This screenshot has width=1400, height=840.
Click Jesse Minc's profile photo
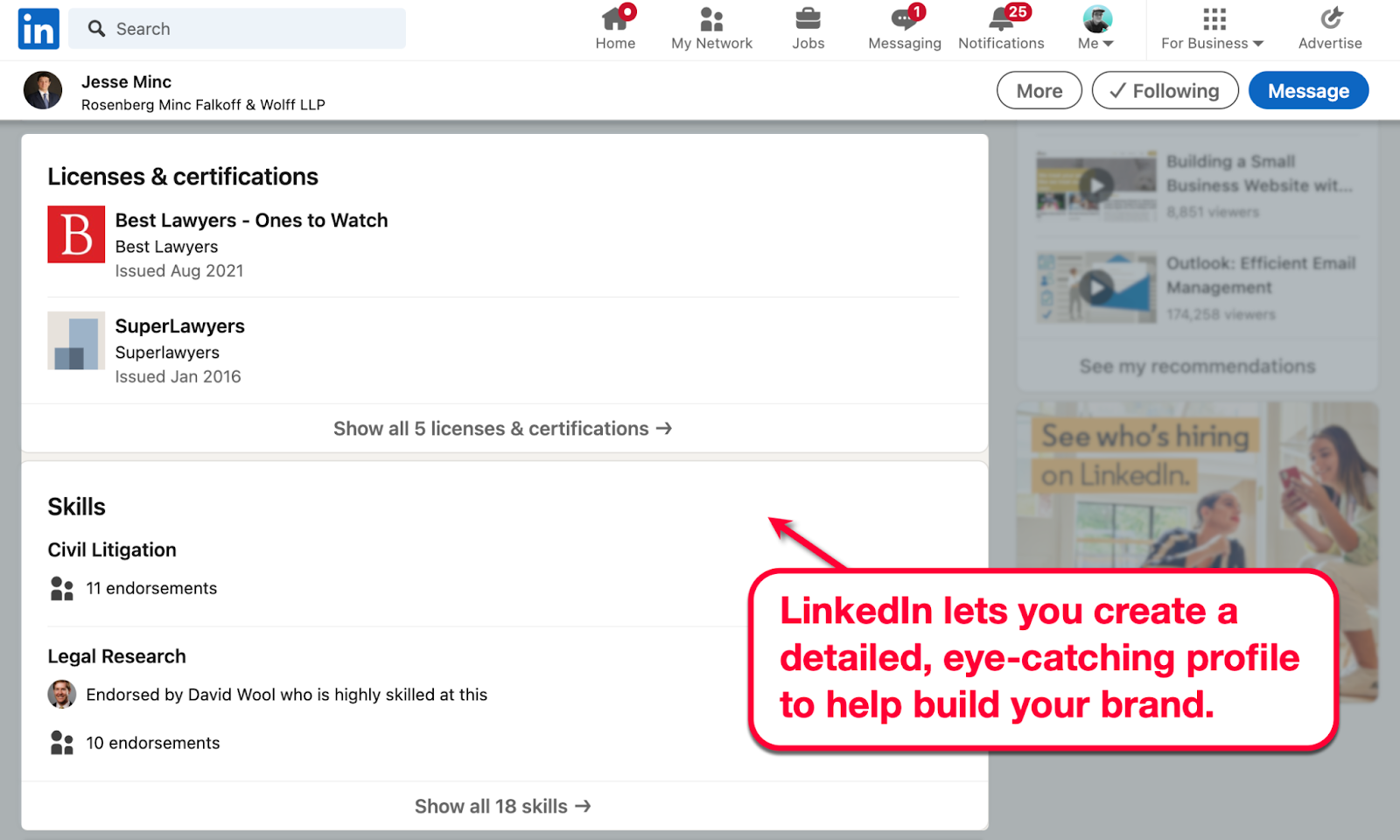[x=43, y=90]
